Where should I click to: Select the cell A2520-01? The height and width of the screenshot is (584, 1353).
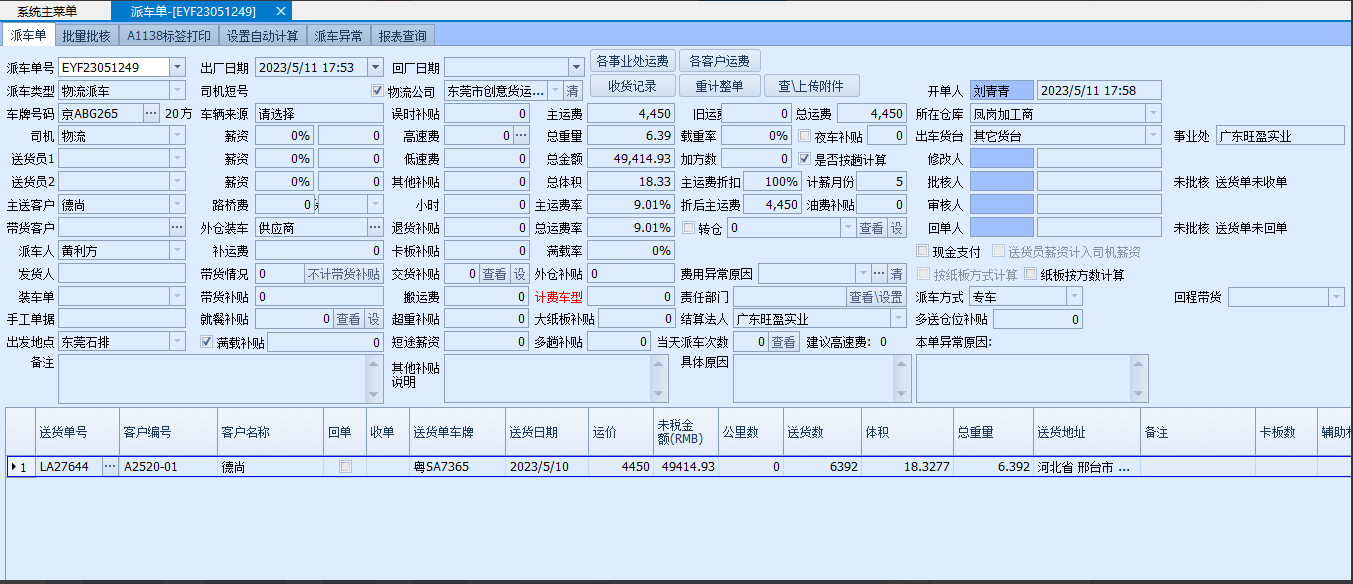168,466
